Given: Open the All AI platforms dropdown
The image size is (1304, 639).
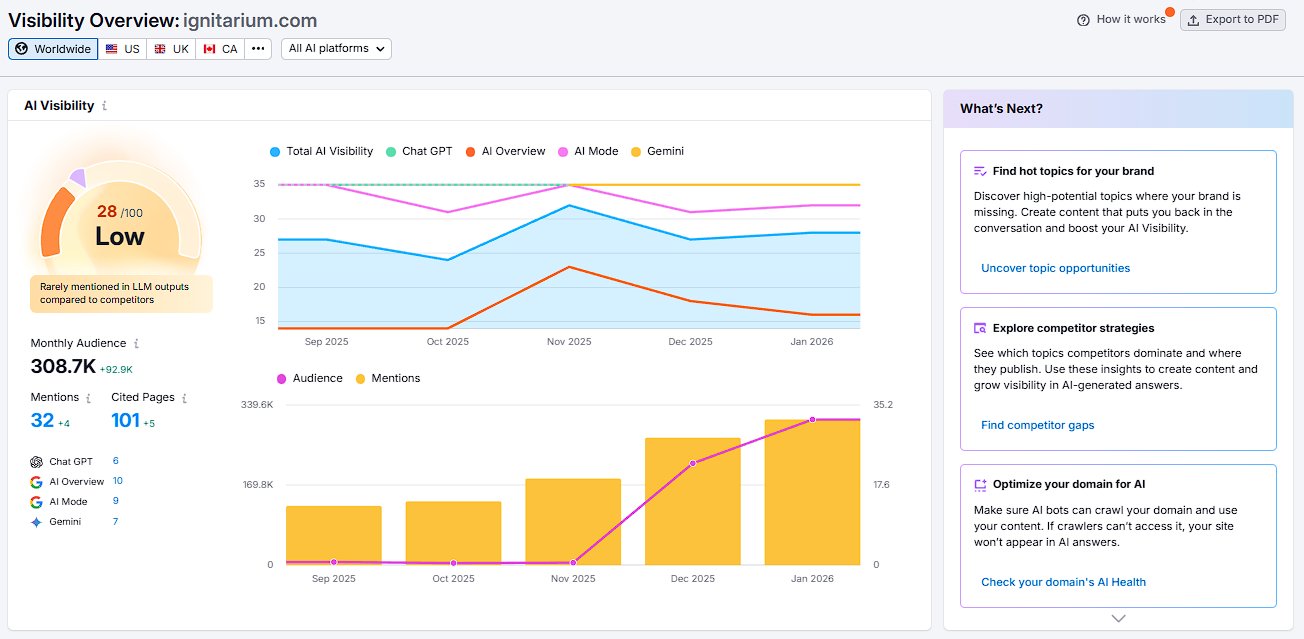Looking at the screenshot, I should [x=336, y=47].
